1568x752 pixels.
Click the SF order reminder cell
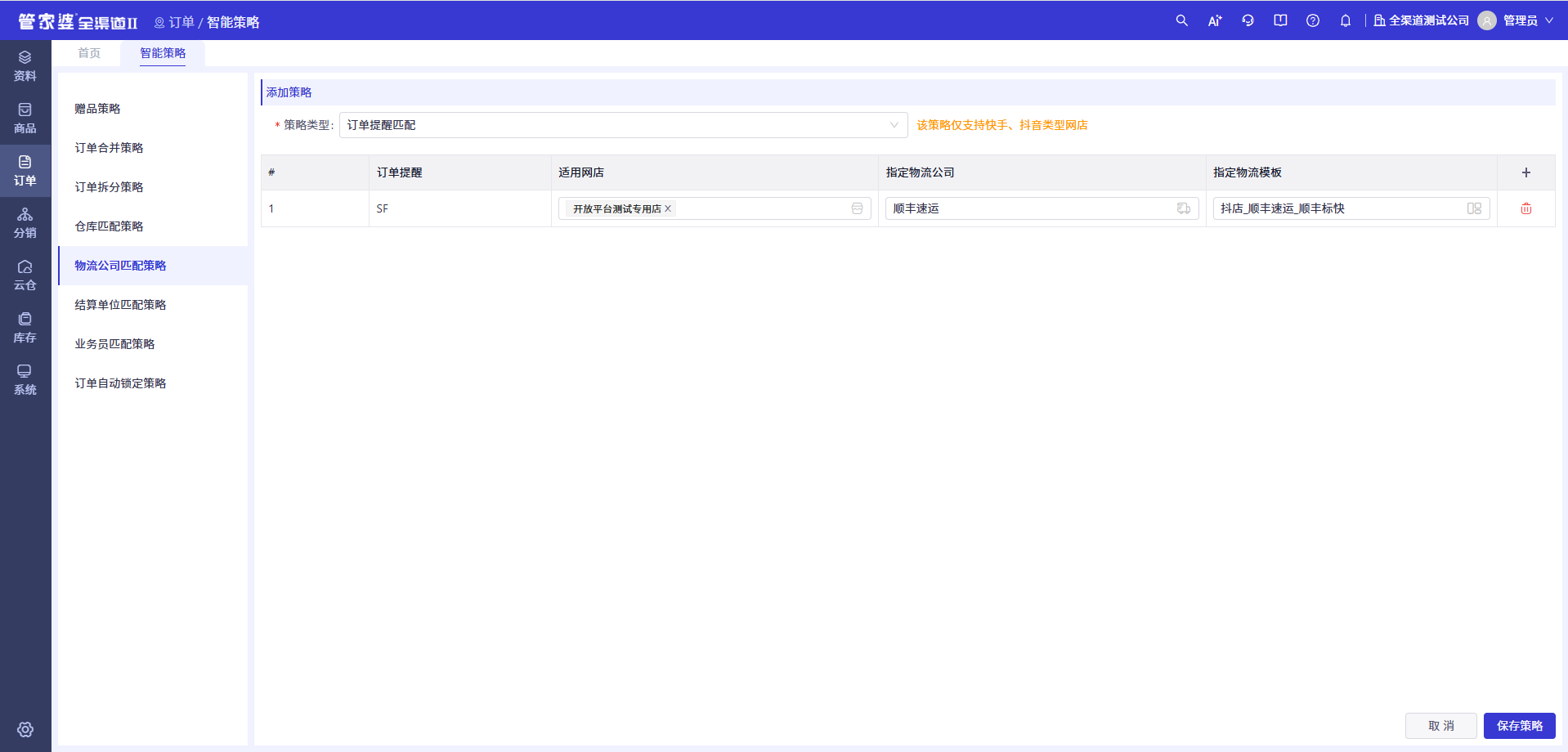(x=460, y=208)
